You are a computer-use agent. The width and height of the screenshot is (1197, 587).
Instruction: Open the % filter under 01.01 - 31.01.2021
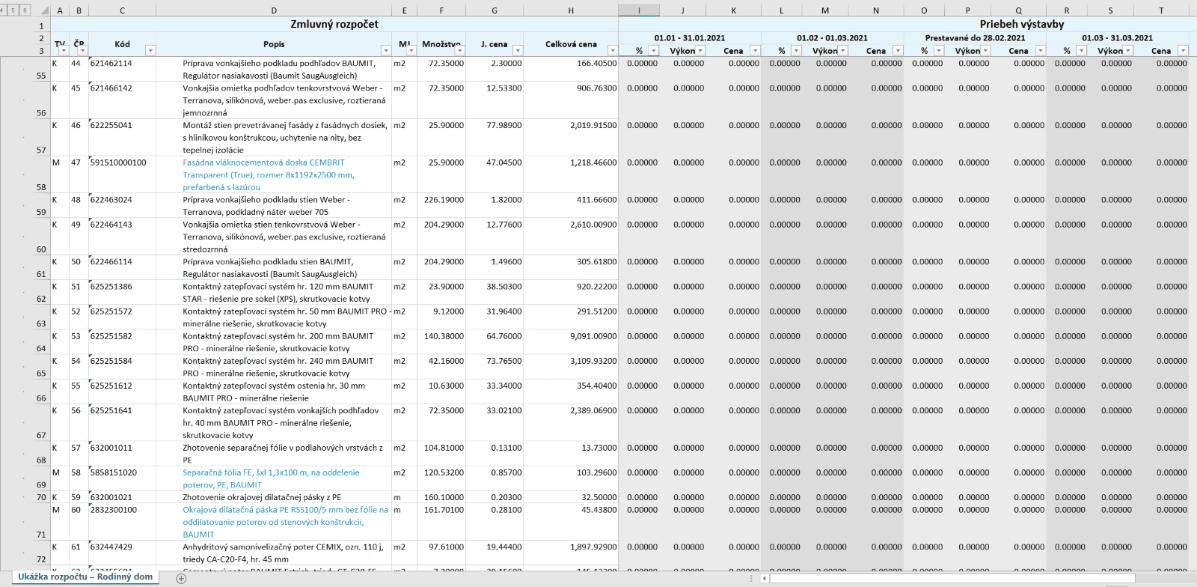click(x=653, y=50)
